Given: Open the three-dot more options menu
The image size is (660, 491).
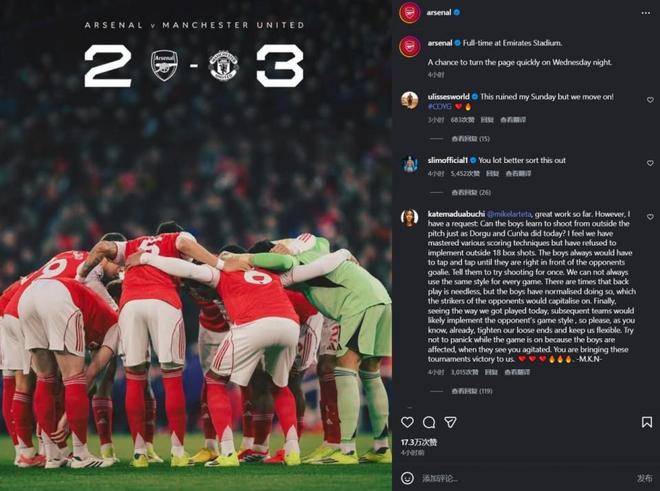Looking at the screenshot, I should (646, 13).
